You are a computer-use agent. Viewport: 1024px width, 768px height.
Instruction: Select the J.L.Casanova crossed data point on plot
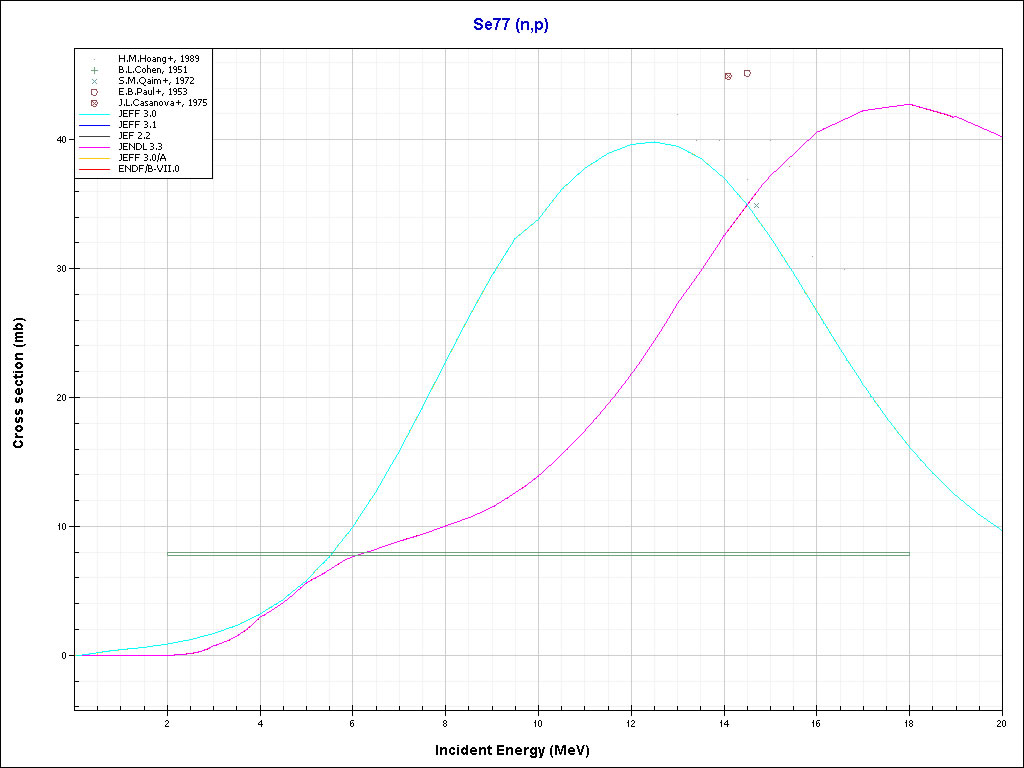728,76
